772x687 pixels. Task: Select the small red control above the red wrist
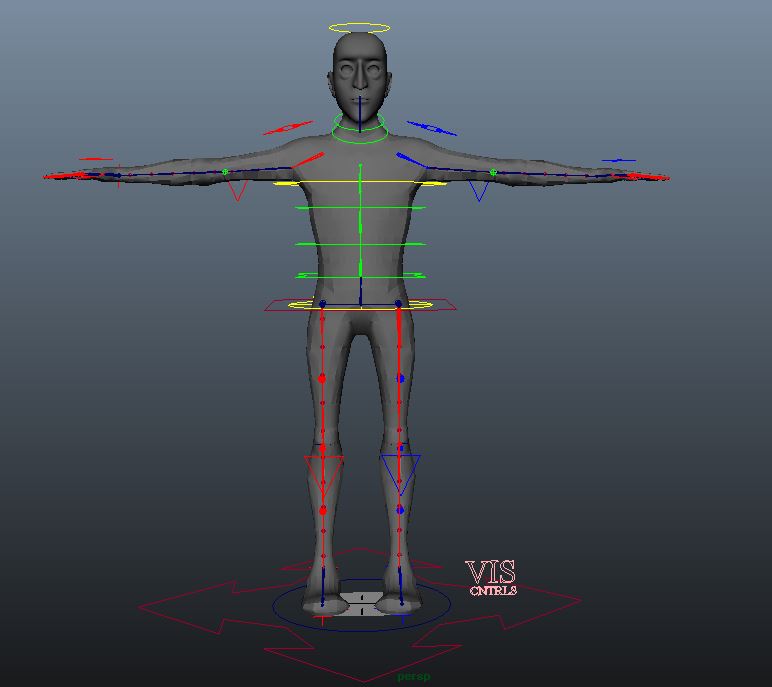pos(96,159)
